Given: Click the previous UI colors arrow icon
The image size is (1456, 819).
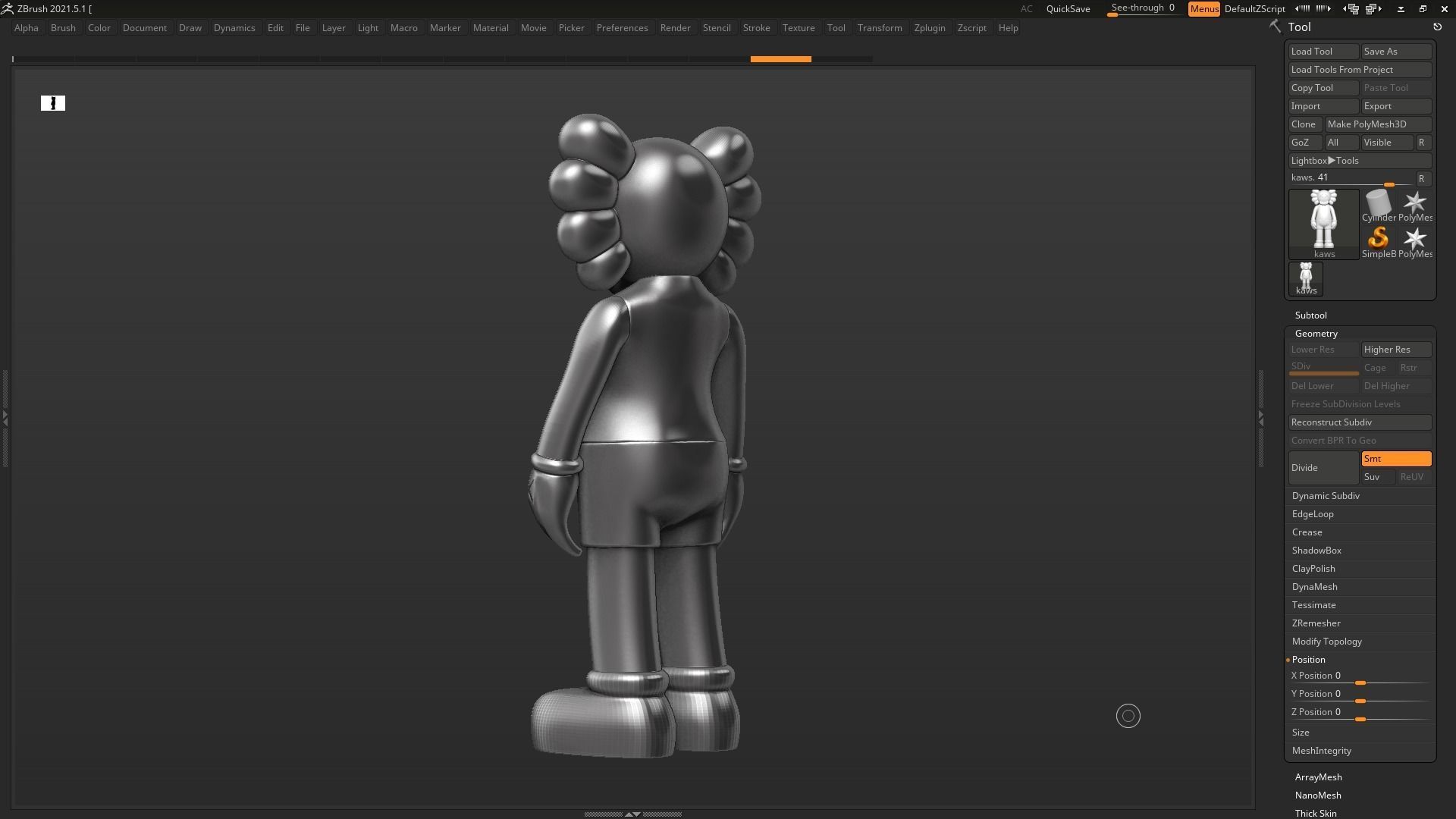Looking at the screenshot, I should [x=1302, y=8].
